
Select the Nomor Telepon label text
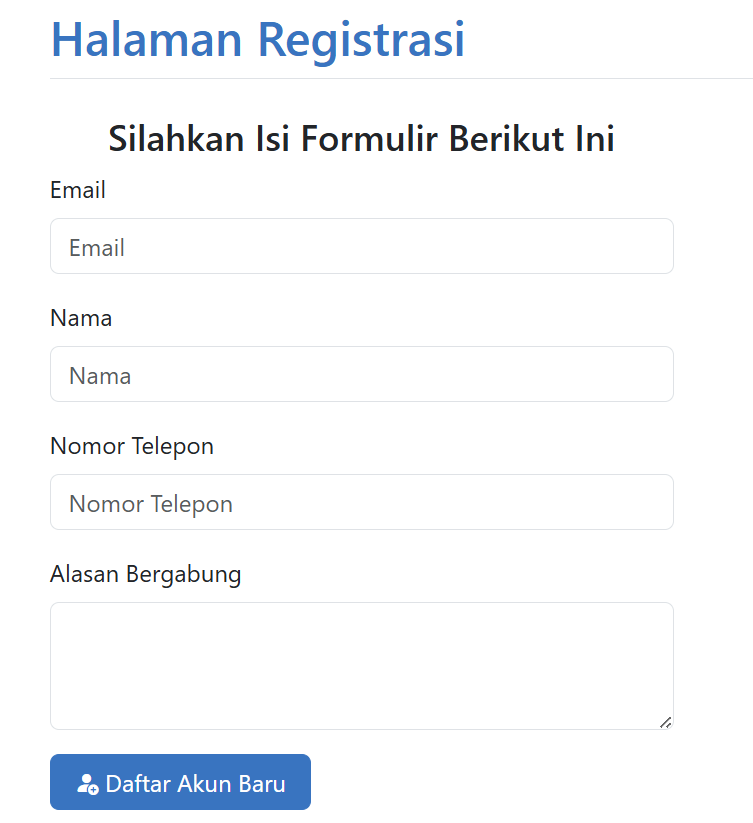(x=131, y=446)
